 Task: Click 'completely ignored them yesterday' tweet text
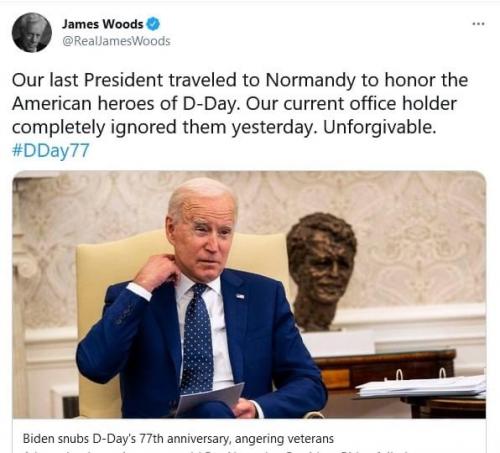163,127
